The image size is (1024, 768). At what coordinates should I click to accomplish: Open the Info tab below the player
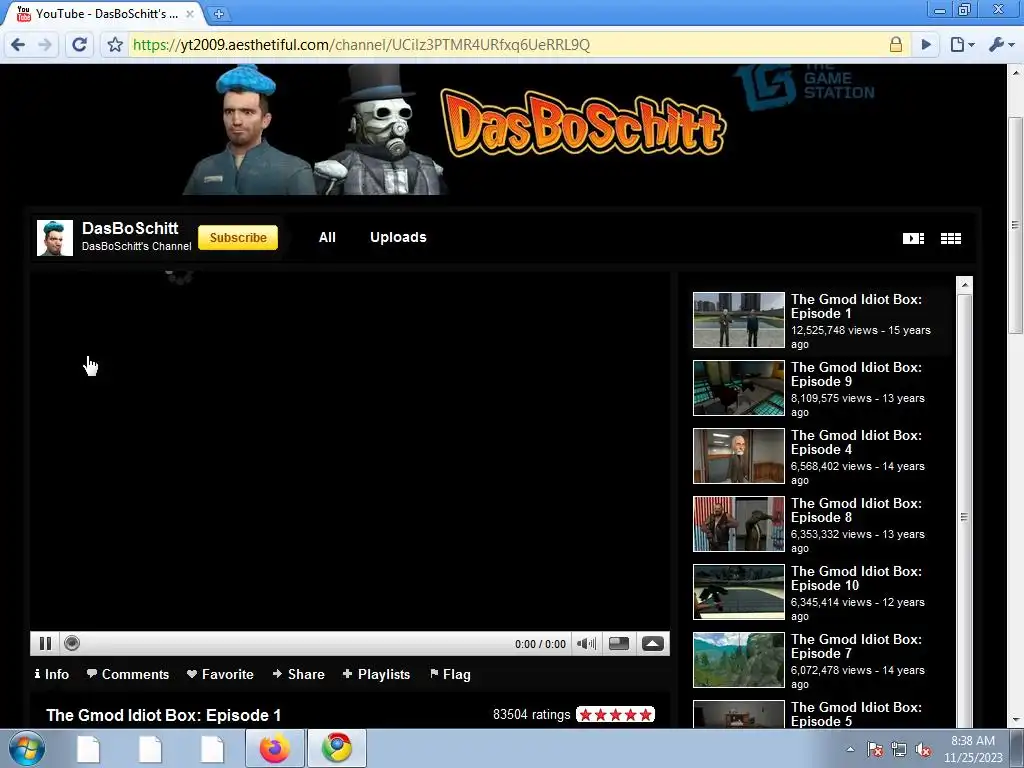point(52,674)
